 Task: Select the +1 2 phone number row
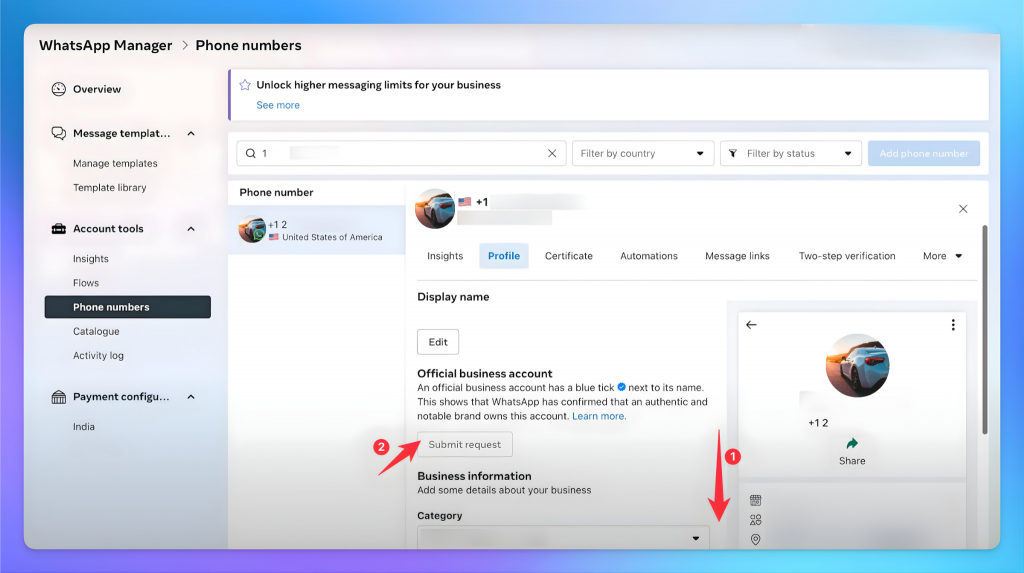[316, 230]
